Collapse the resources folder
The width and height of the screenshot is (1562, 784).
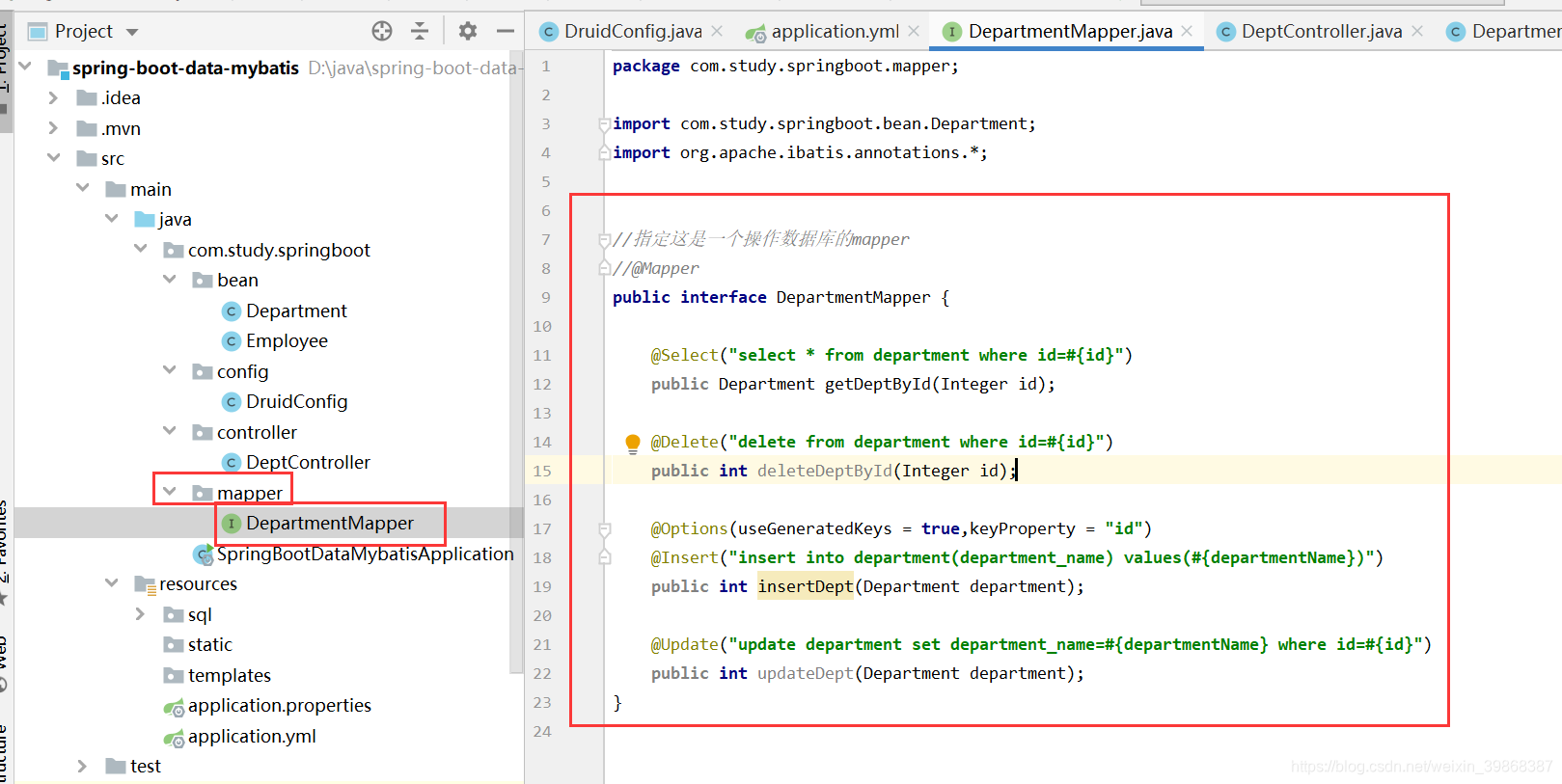112,583
